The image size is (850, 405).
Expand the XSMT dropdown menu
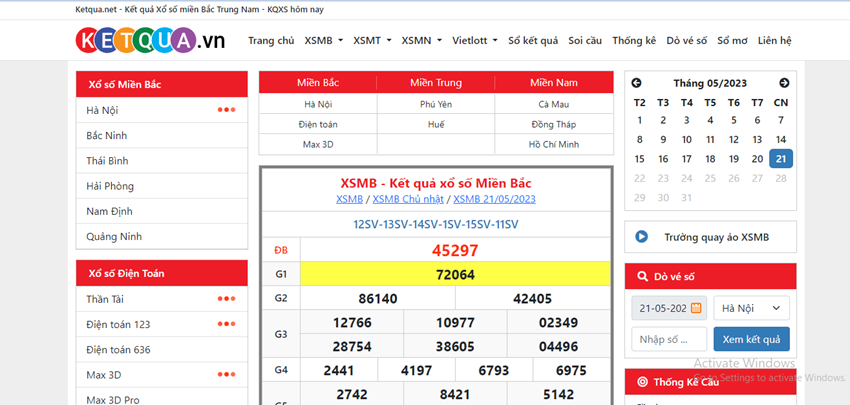372,41
